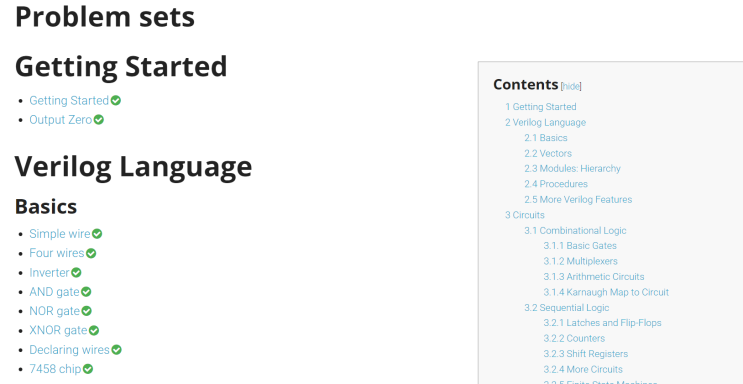The width and height of the screenshot is (743, 384).
Task: Go to 3.1.1 Basic Gates entry
Action: tap(580, 246)
